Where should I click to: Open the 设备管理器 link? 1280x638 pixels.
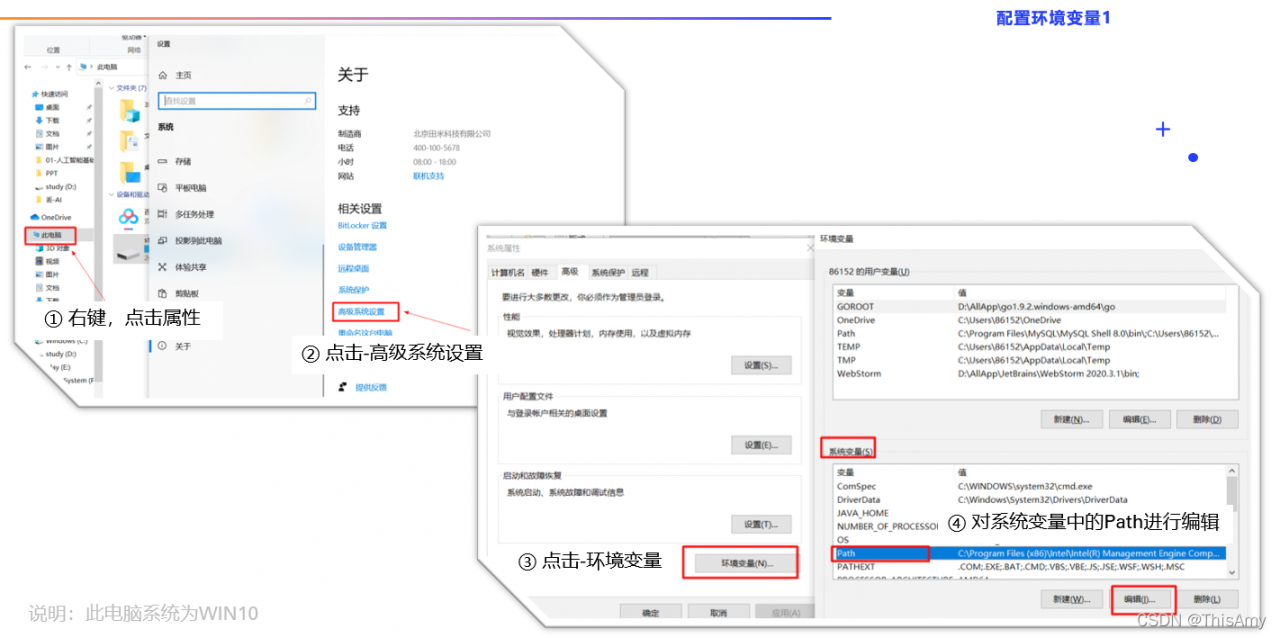pos(360,247)
